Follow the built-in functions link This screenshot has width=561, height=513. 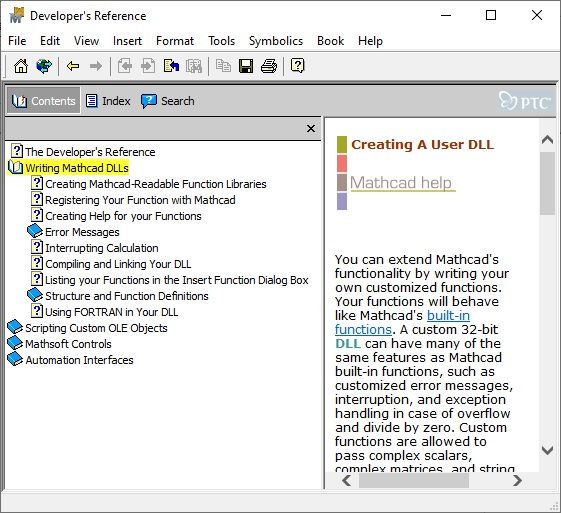402,322
